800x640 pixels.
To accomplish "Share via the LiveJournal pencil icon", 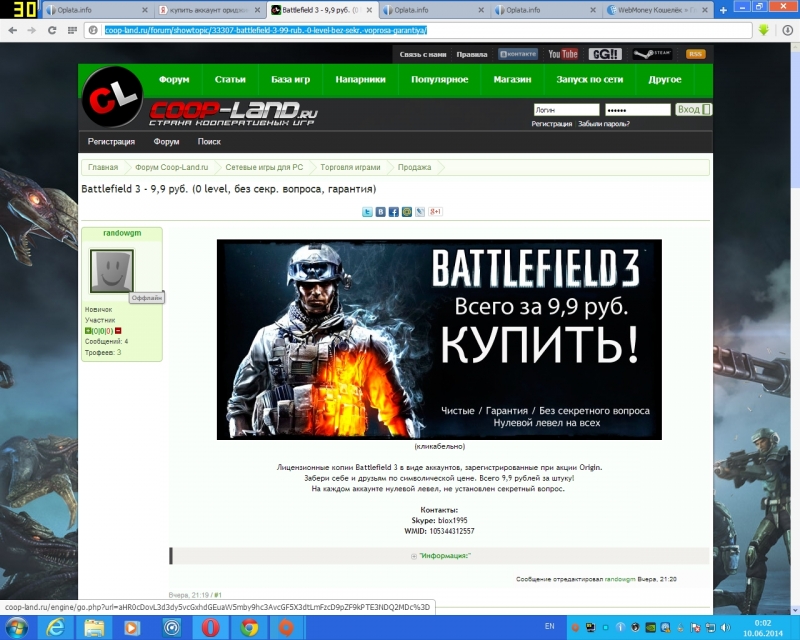I will [x=420, y=212].
